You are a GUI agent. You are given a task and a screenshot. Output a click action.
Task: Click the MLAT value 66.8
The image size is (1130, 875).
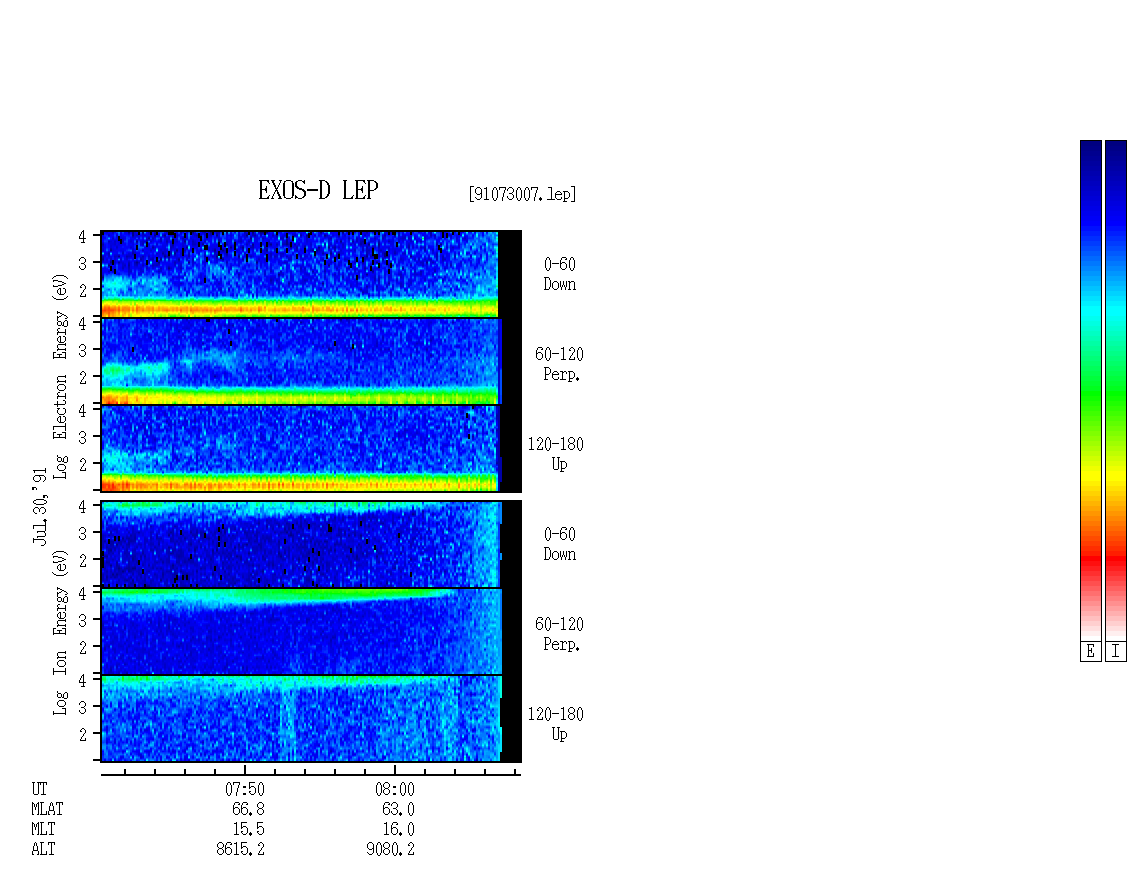click(249, 809)
